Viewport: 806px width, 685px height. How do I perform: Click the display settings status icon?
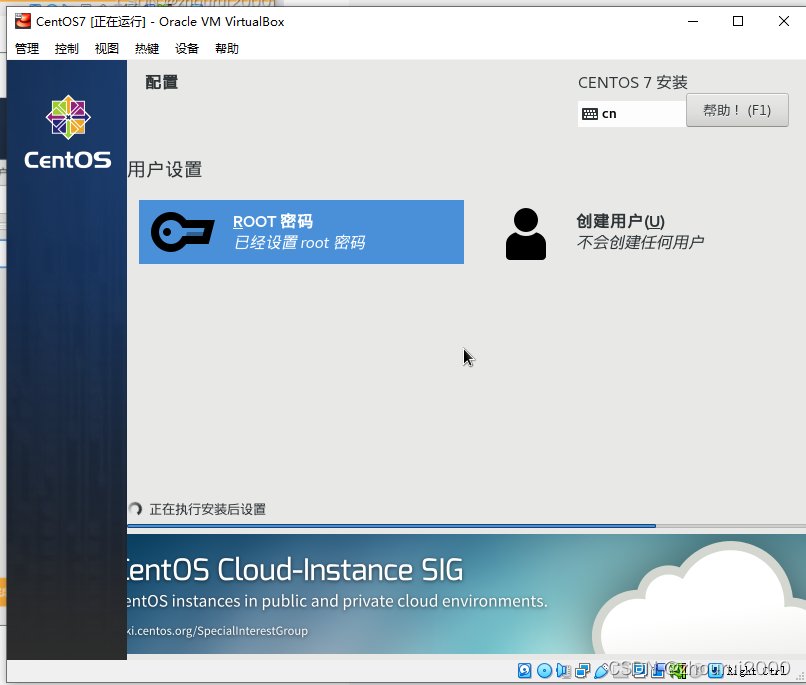[x=639, y=670]
